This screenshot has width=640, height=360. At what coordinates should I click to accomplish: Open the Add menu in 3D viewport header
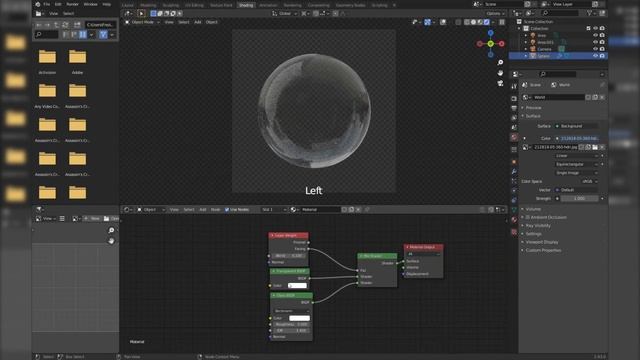[198, 22]
